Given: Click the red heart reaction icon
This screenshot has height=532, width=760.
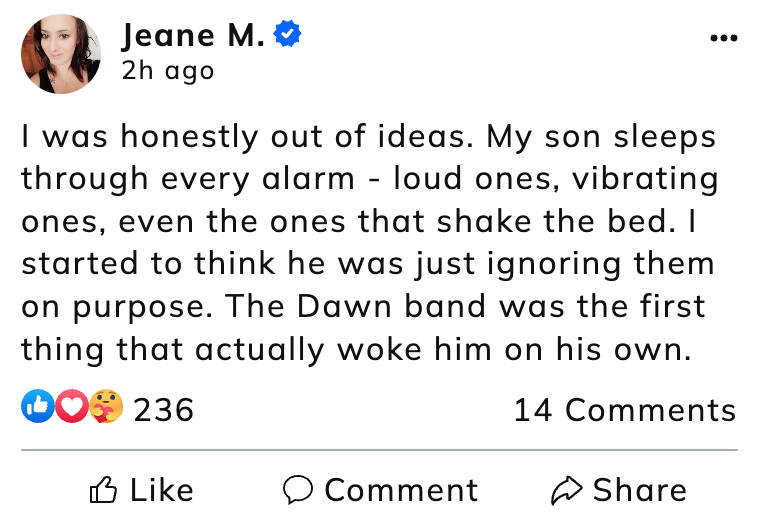Looking at the screenshot, I should click(x=69, y=409).
